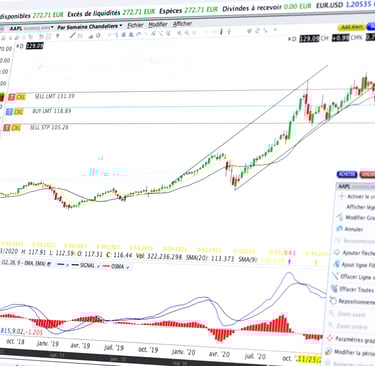Click the Paramètres graphique icon
The width and height of the screenshot is (375, 366).
330,339
